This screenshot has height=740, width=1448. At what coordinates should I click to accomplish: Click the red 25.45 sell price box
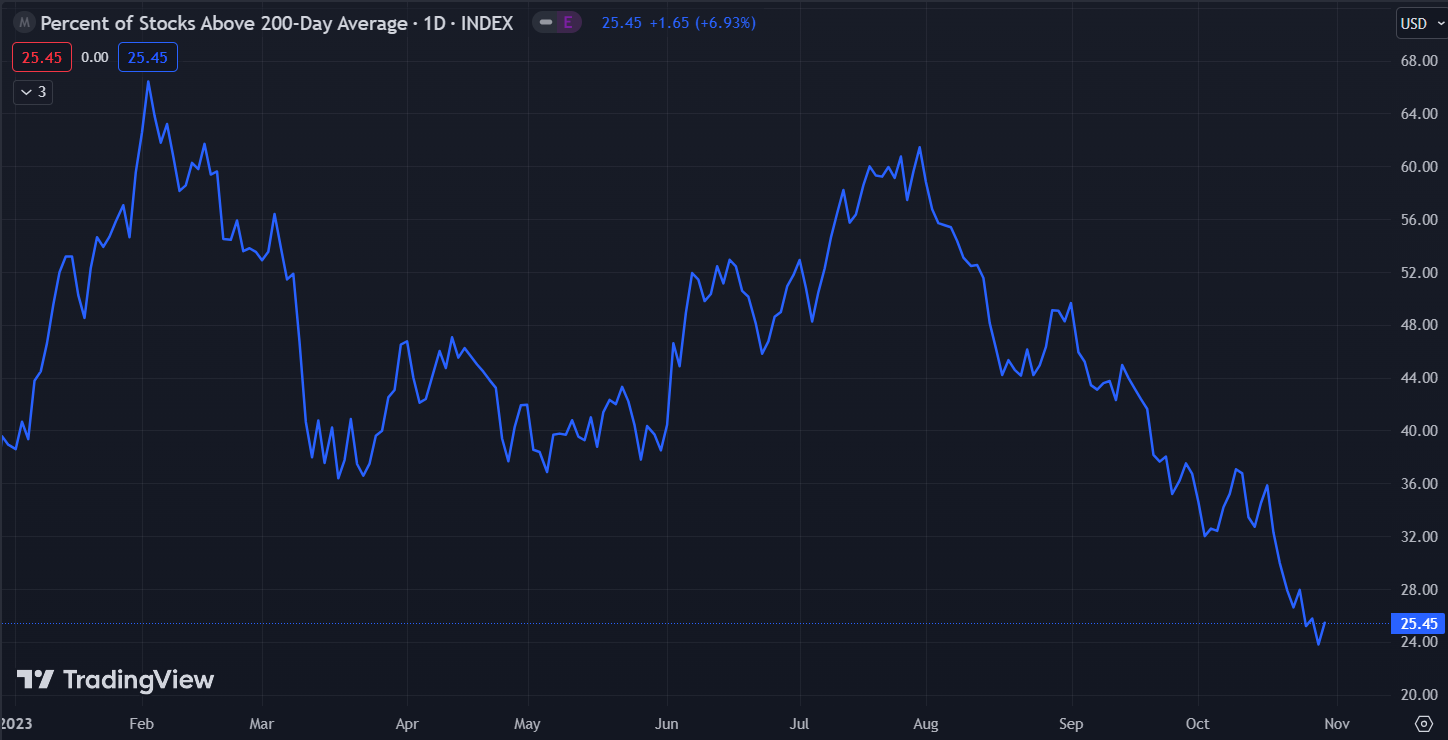coord(42,58)
